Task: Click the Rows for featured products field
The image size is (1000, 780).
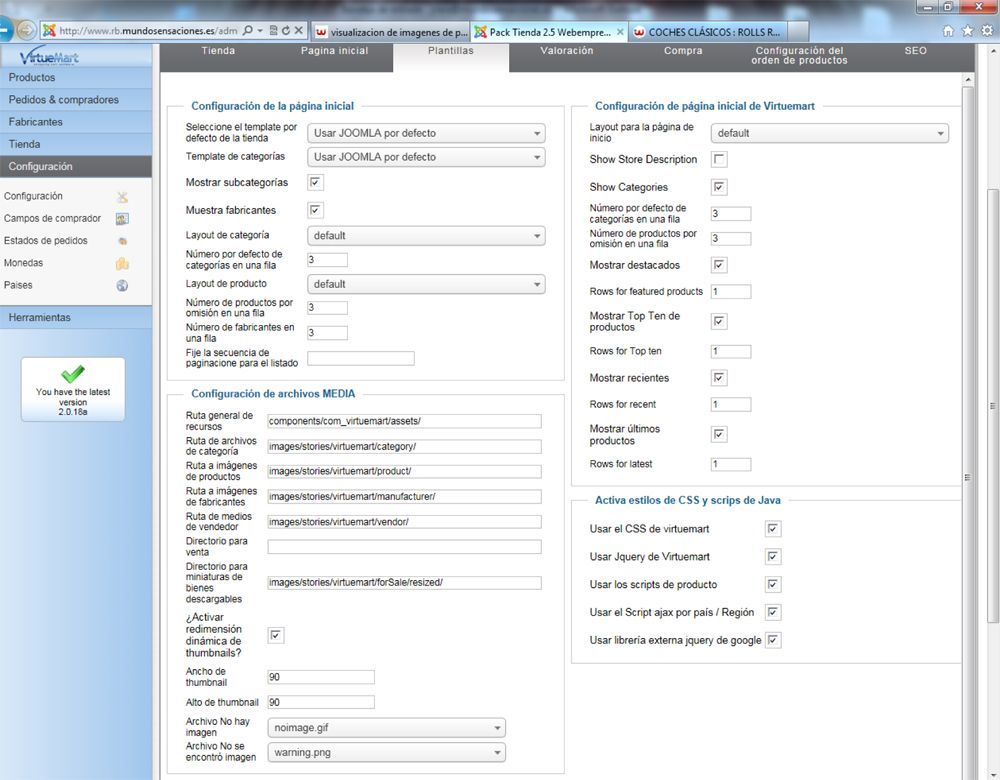Action: tap(731, 292)
